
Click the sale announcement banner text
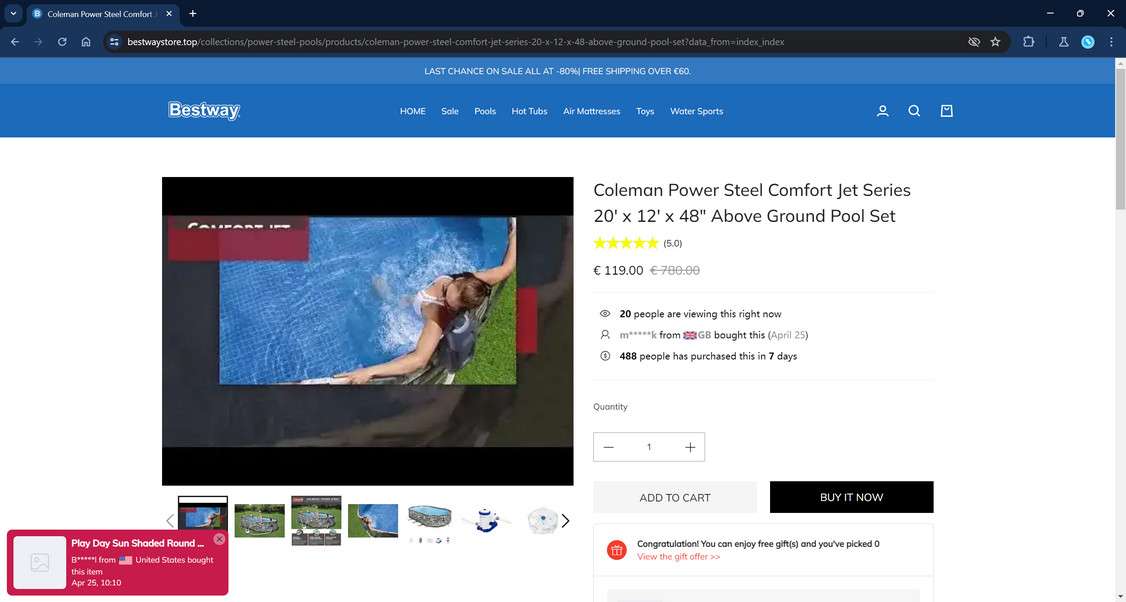pyautogui.click(x=557, y=71)
